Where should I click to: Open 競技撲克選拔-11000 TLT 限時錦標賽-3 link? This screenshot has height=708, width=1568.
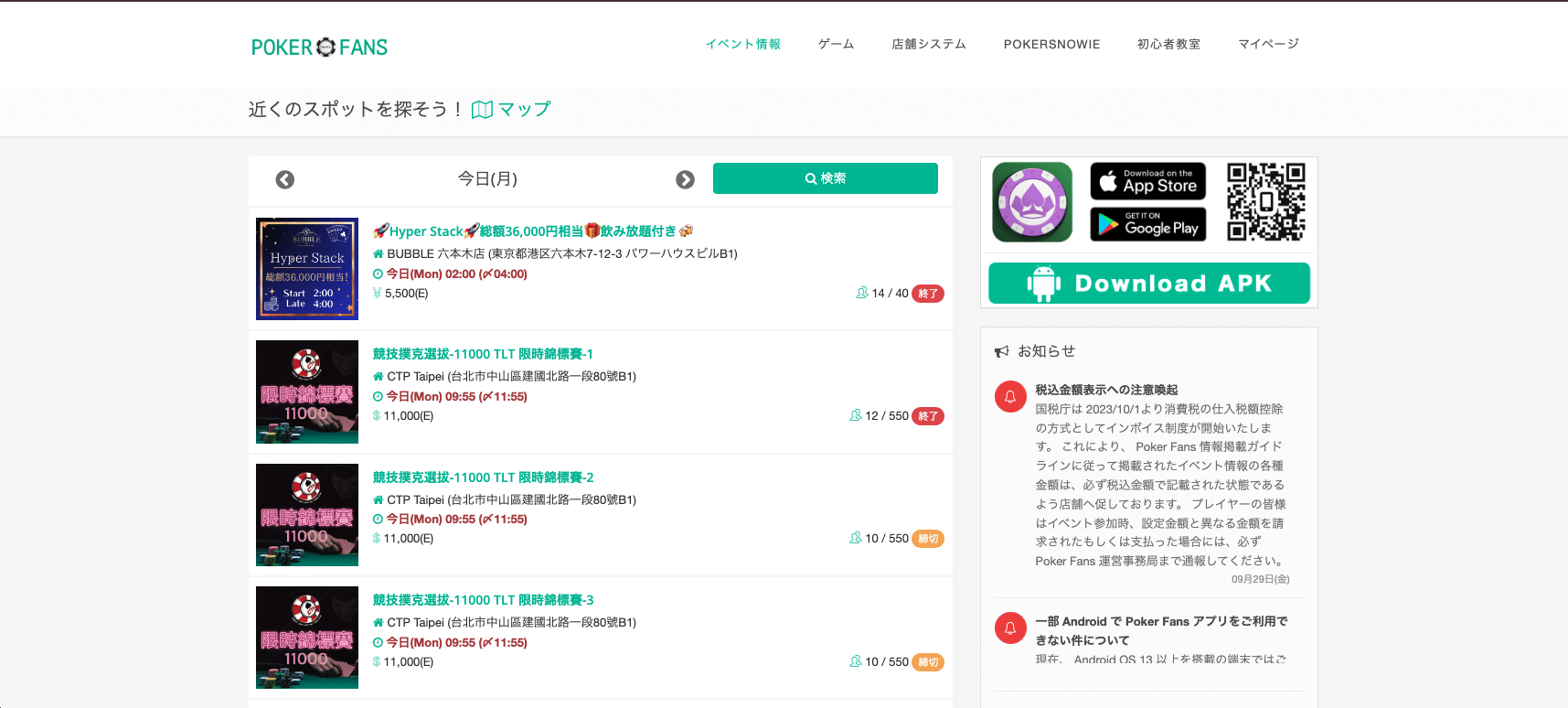tap(483, 600)
